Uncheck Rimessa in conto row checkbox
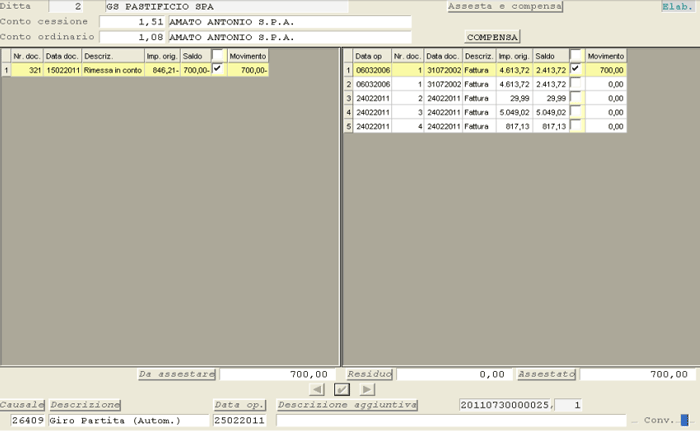700x431 pixels. [218, 70]
